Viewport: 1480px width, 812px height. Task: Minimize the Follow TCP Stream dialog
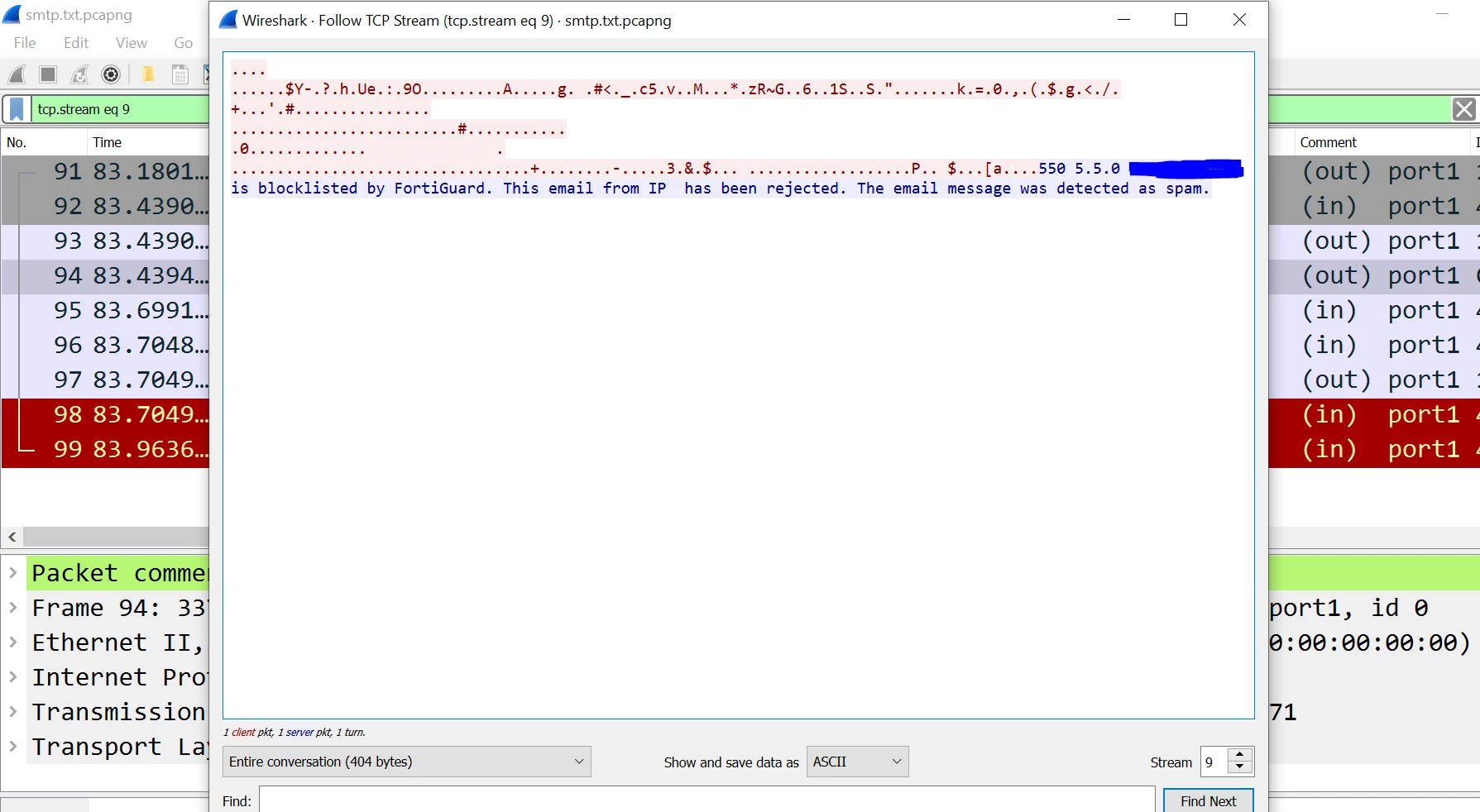click(x=1123, y=20)
